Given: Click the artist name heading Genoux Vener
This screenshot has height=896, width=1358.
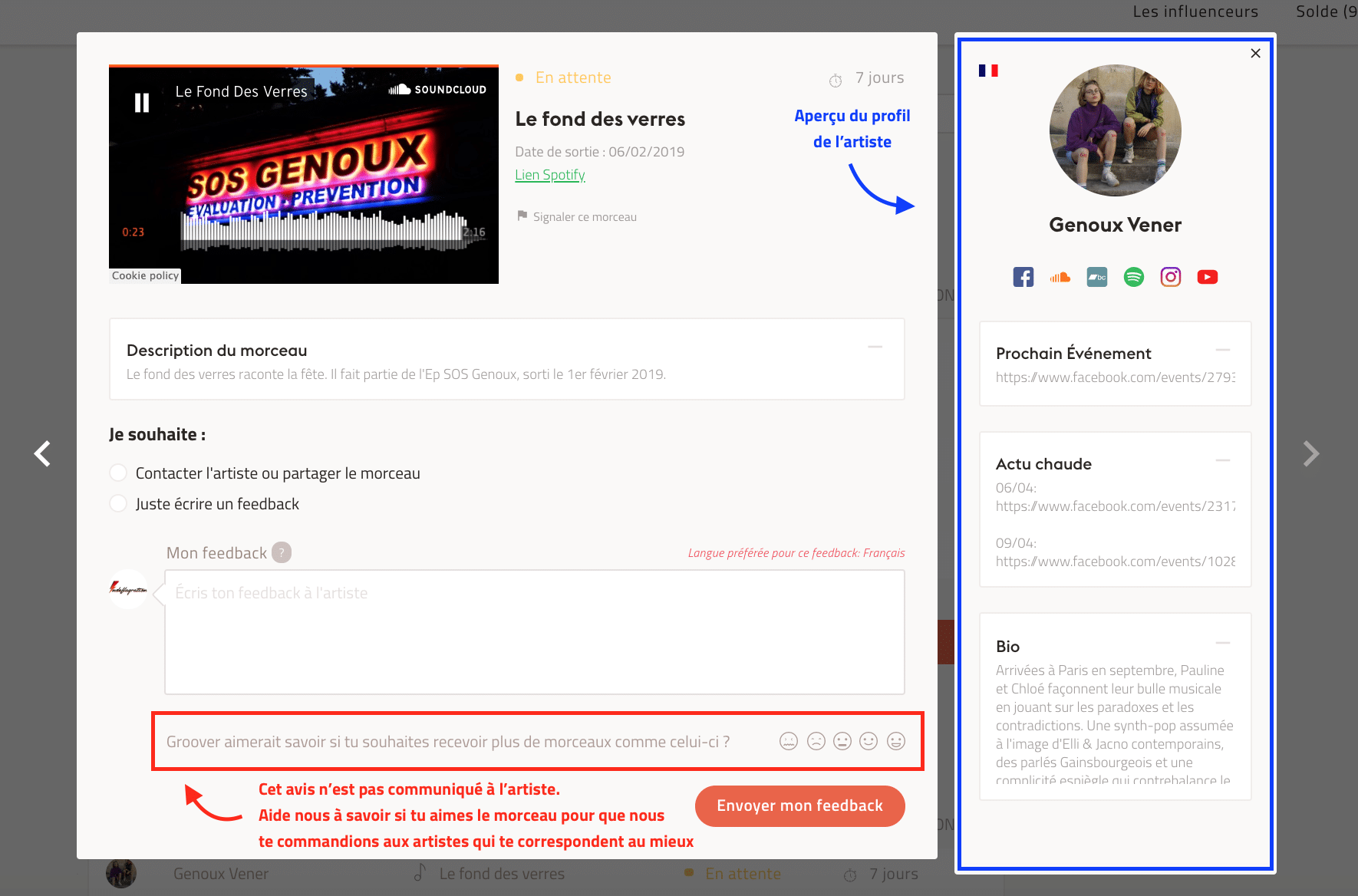Looking at the screenshot, I should click(1116, 225).
